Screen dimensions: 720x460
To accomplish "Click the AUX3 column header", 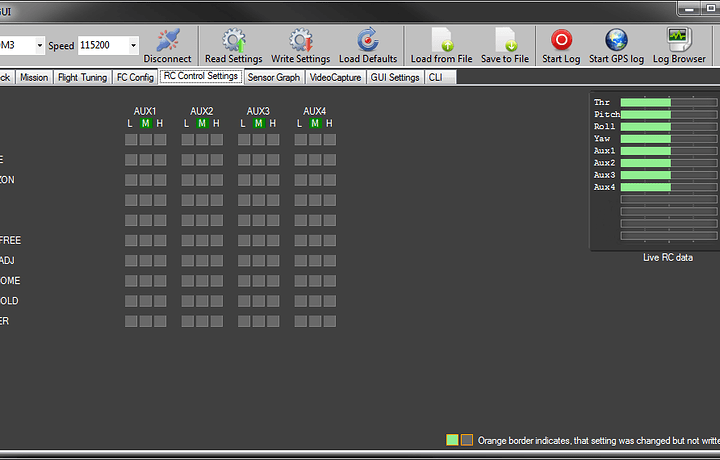I will [258, 111].
